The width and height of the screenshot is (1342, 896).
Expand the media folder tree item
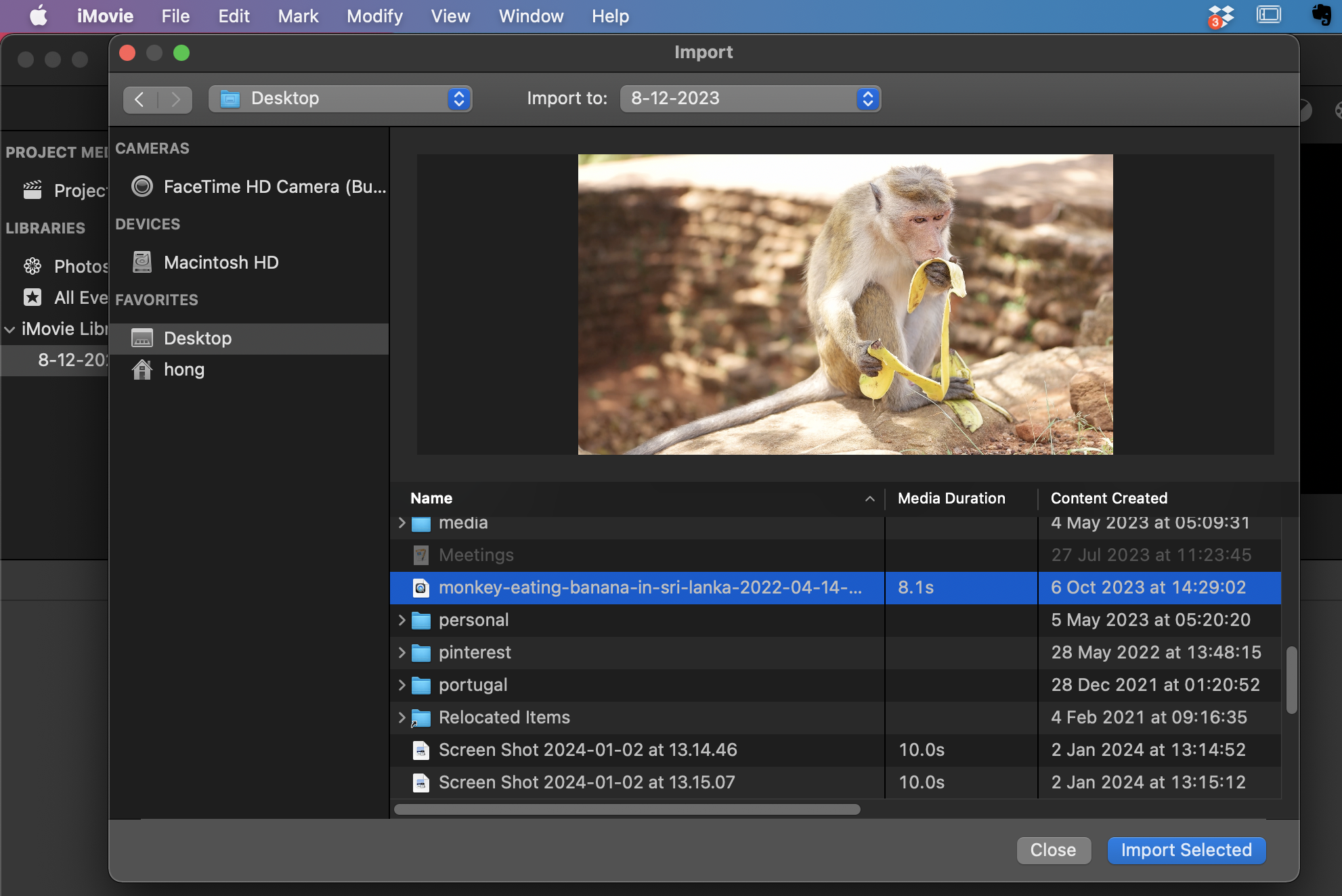(400, 521)
